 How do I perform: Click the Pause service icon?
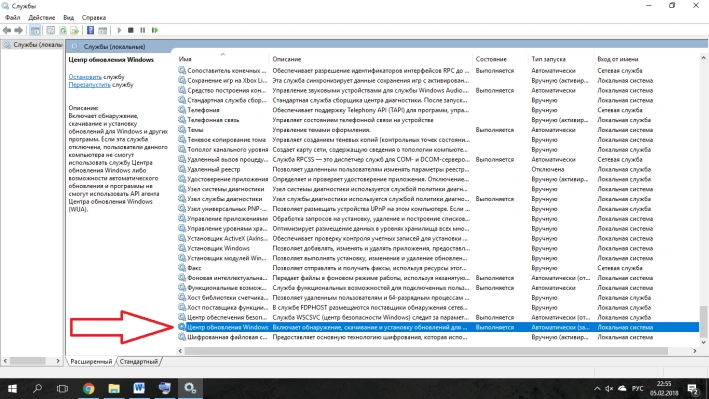pyautogui.click(x=142, y=30)
